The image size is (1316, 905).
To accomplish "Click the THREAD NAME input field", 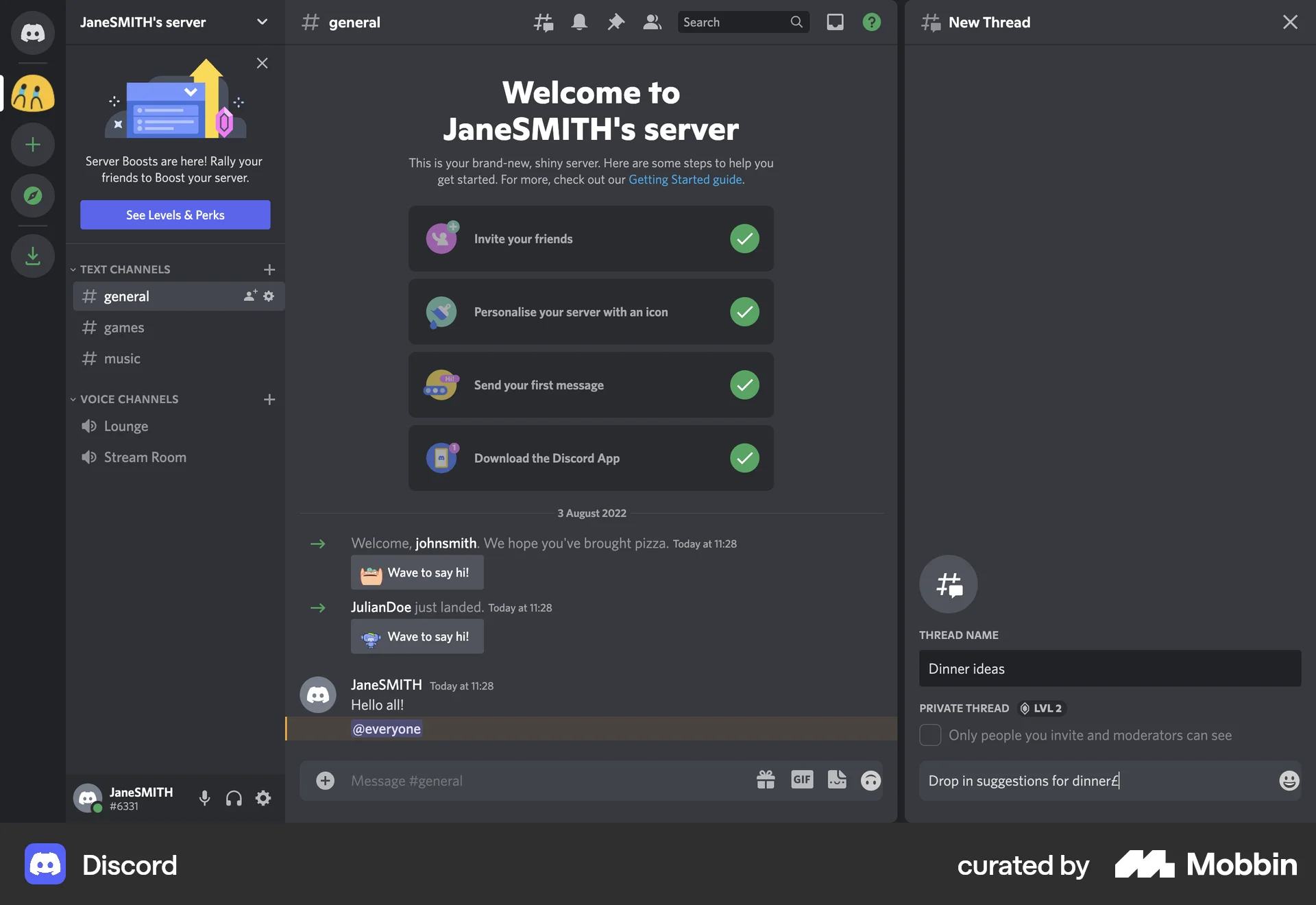I will pos(1109,668).
